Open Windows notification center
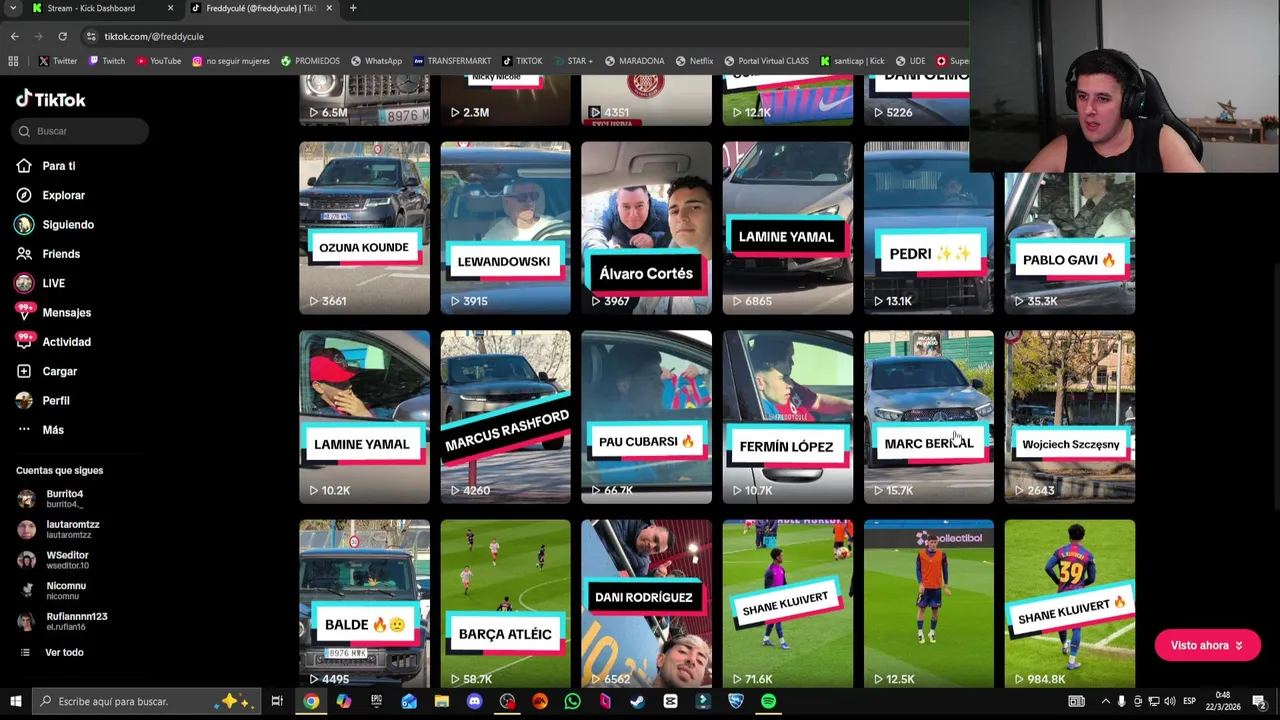 click(x=1259, y=701)
